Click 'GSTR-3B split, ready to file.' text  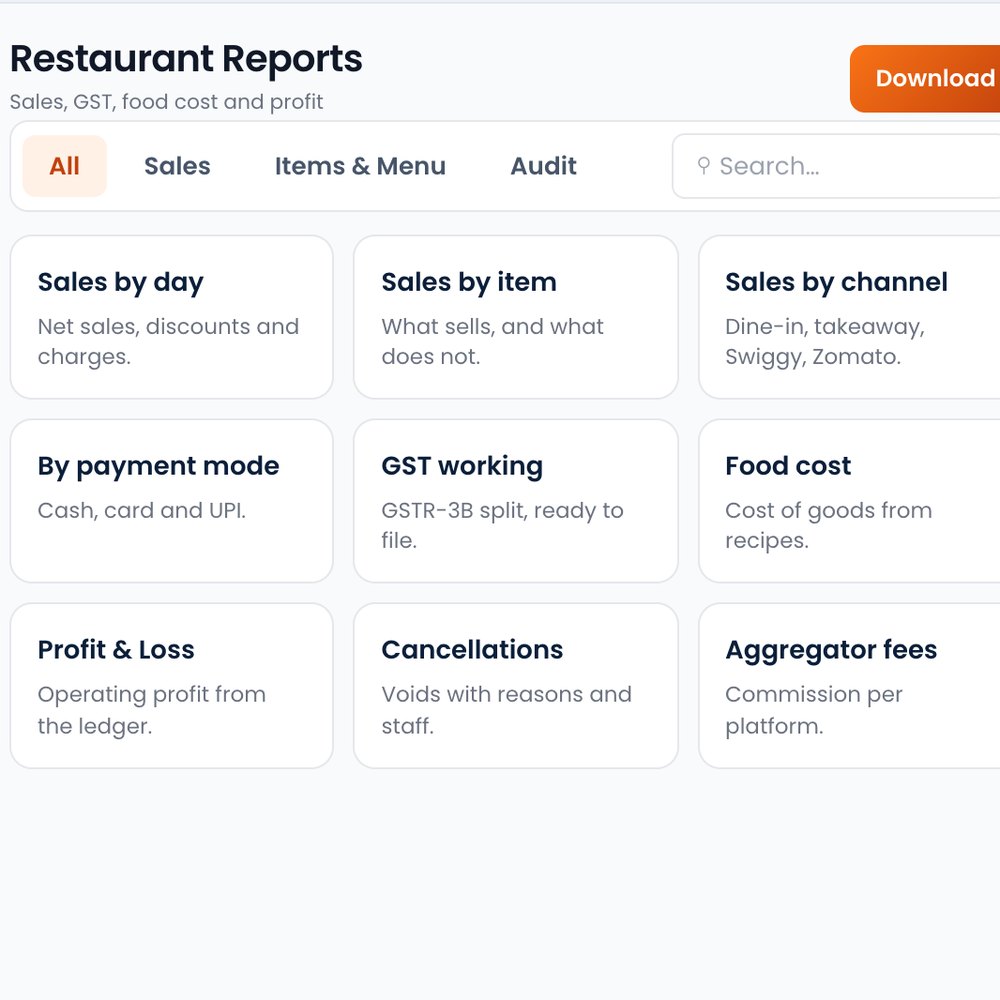pos(503,525)
